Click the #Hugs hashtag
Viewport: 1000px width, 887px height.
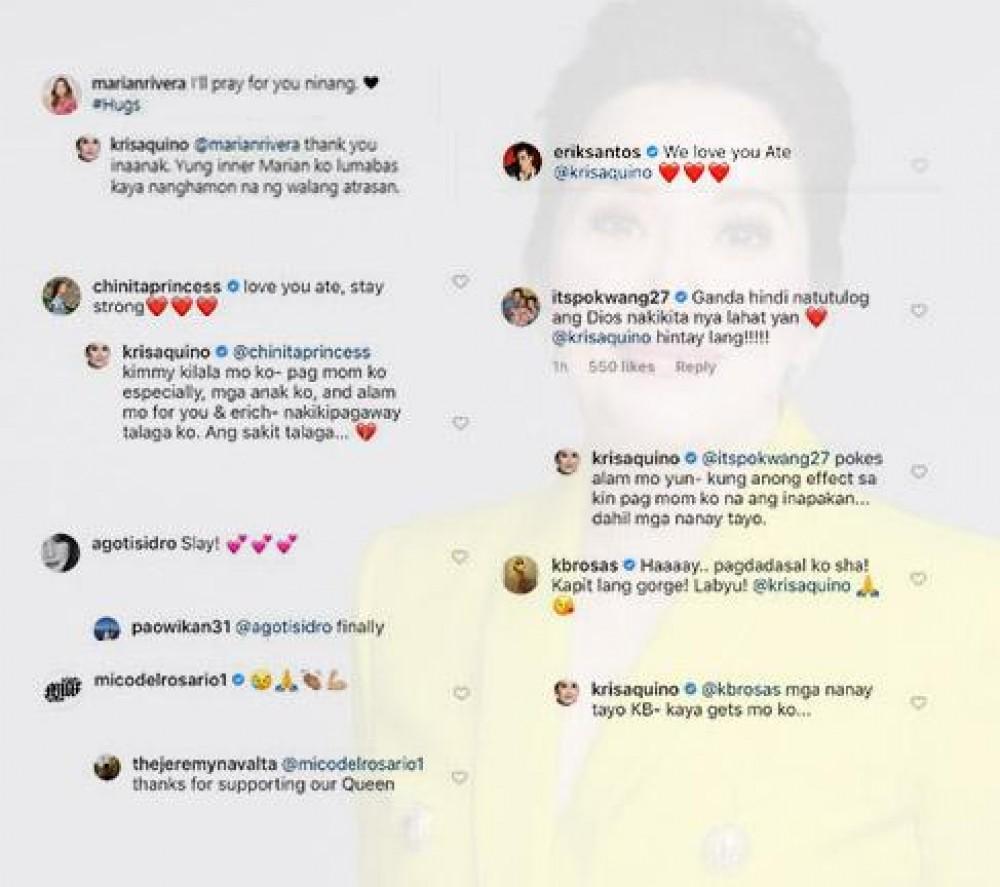(116, 105)
